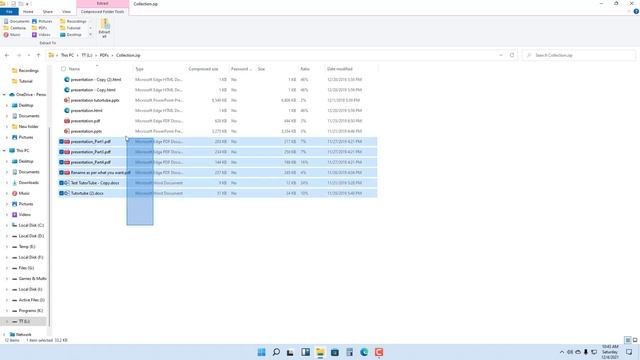This screenshot has width=640, height=360.
Task: Click the back navigation arrow
Action: [7, 55]
